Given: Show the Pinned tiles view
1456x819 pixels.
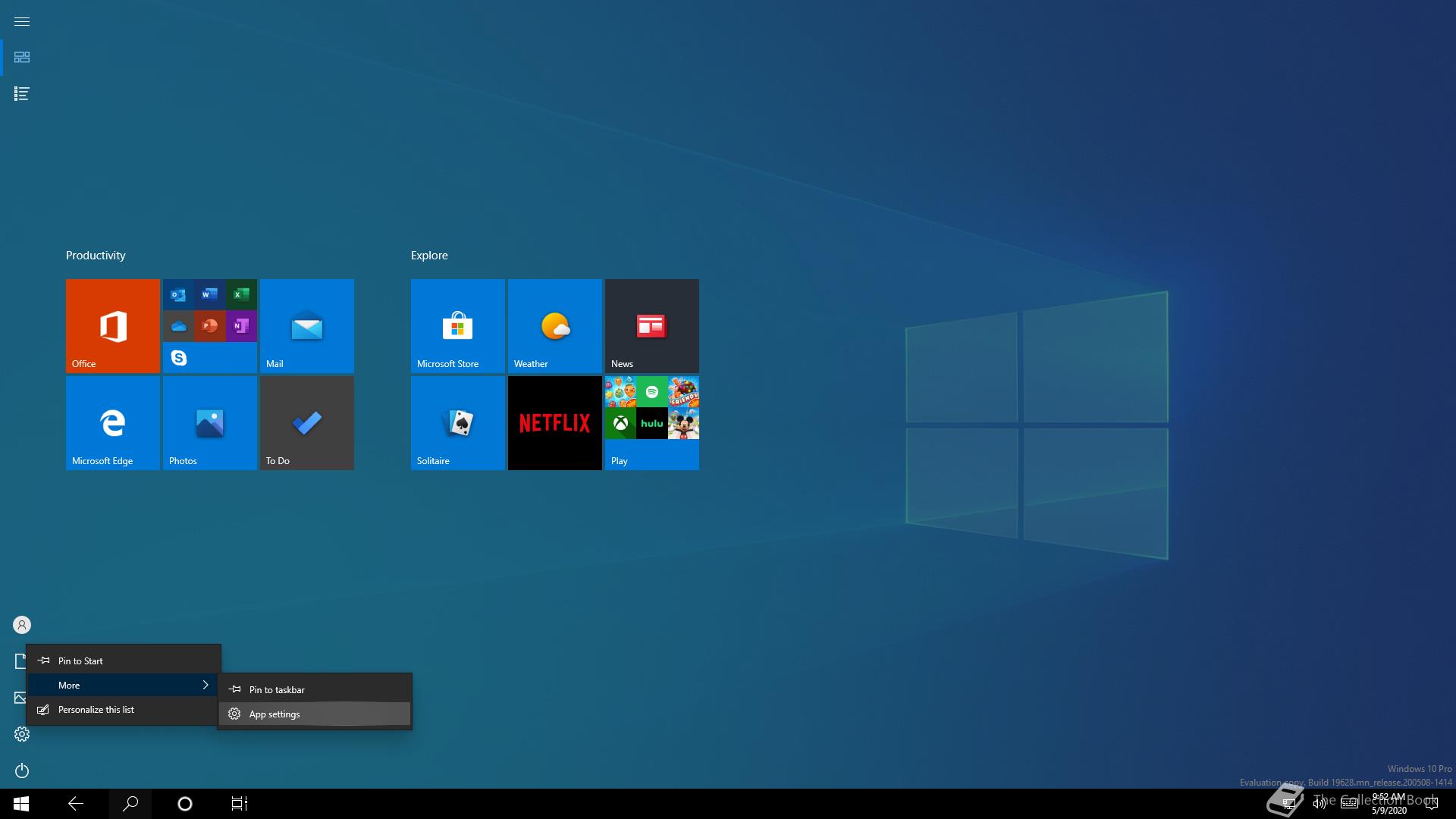Looking at the screenshot, I should tap(22, 58).
